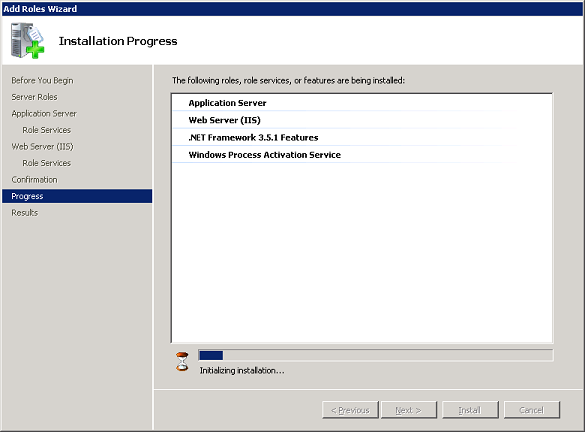Click the server with green plus icon
This screenshot has width=585, height=432.
pos(28,41)
